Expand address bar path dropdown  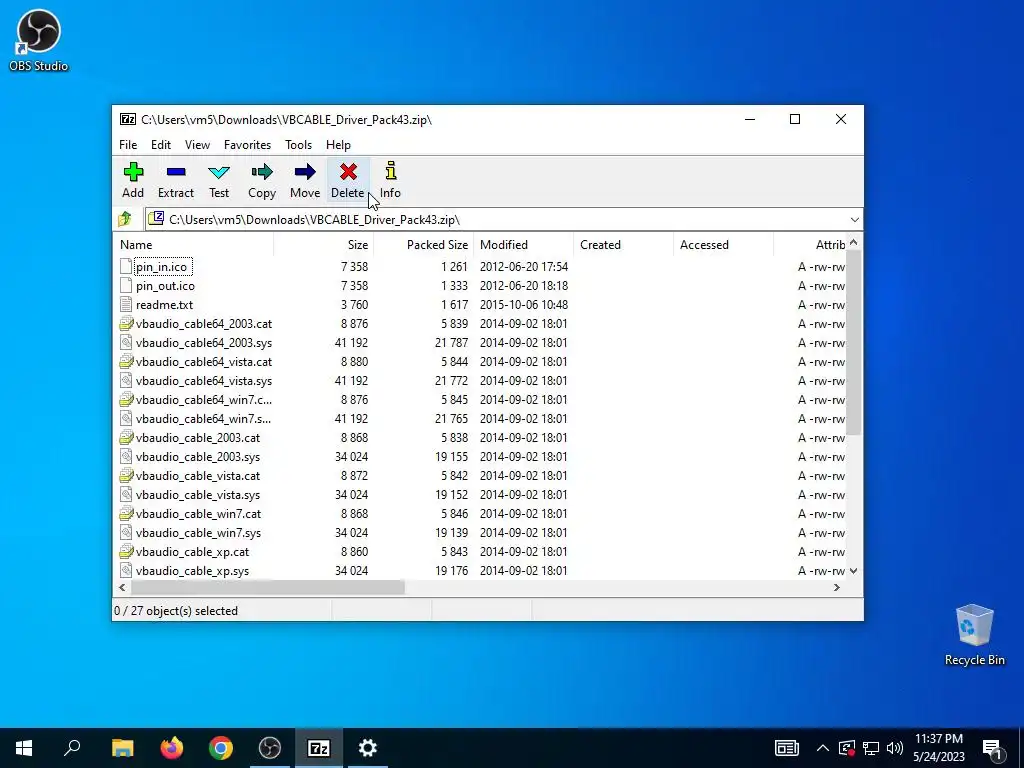(x=854, y=219)
